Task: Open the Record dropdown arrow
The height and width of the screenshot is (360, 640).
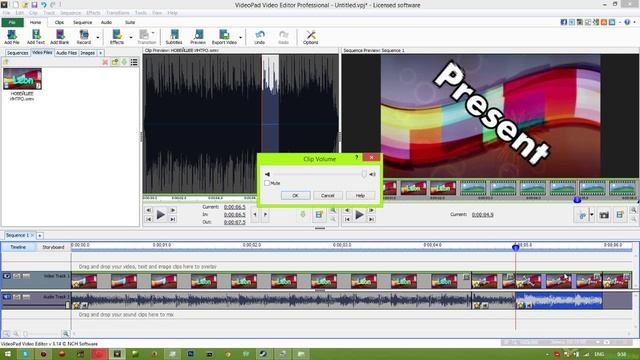Action: [98, 38]
